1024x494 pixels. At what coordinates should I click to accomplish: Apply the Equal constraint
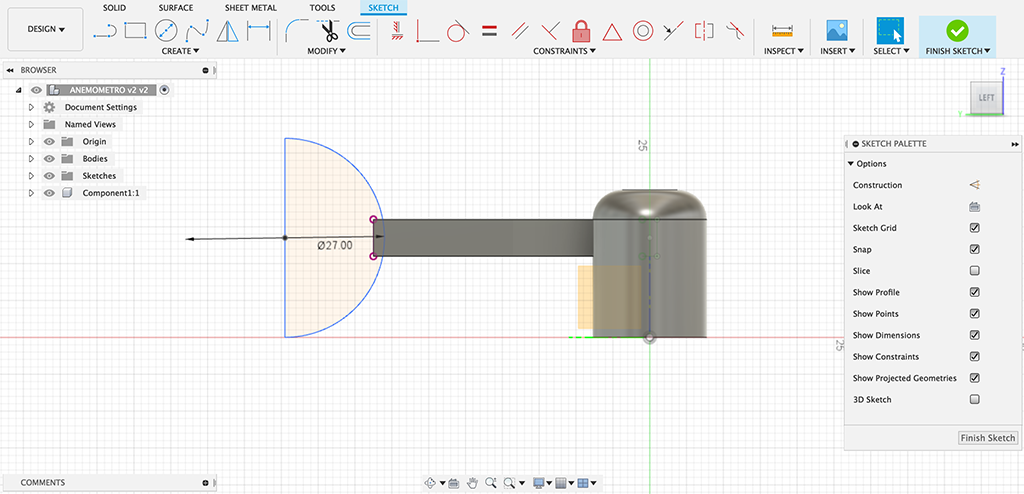(x=489, y=30)
